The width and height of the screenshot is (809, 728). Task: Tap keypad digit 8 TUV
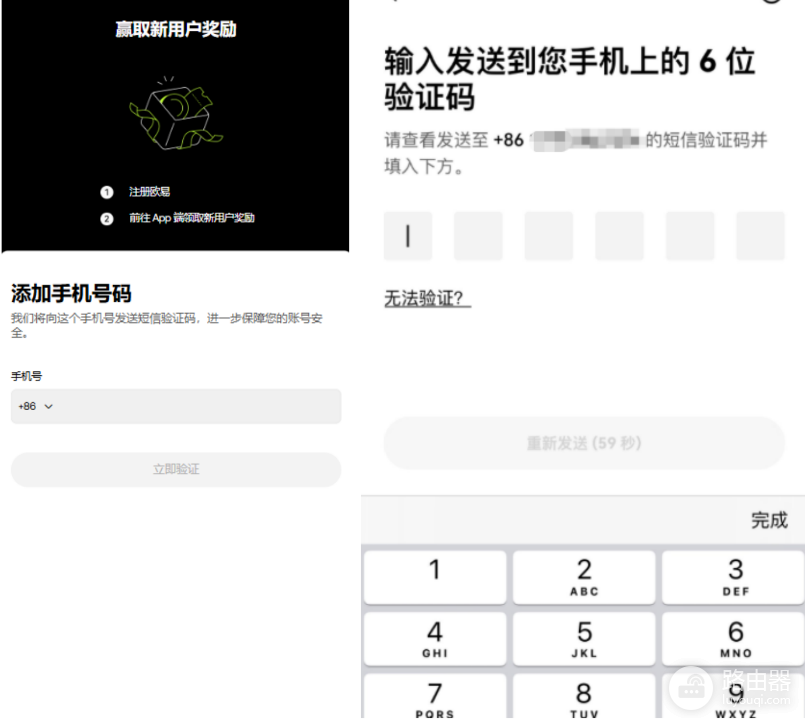(x=584, y=697)
